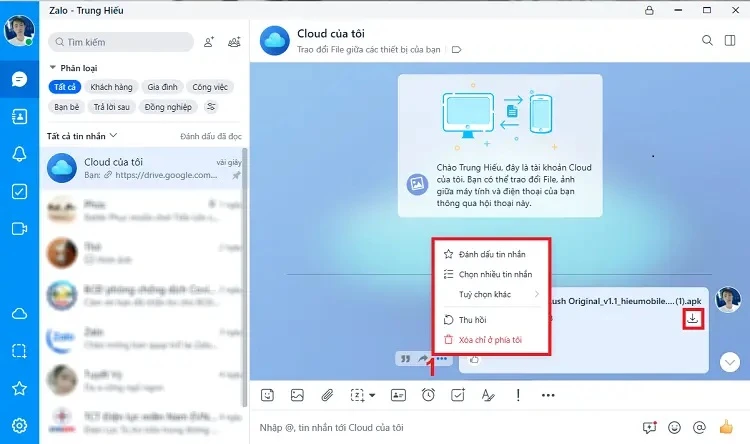Click the add friend icon
This screenshot has height=444, width=750.
tap(208, 42)
